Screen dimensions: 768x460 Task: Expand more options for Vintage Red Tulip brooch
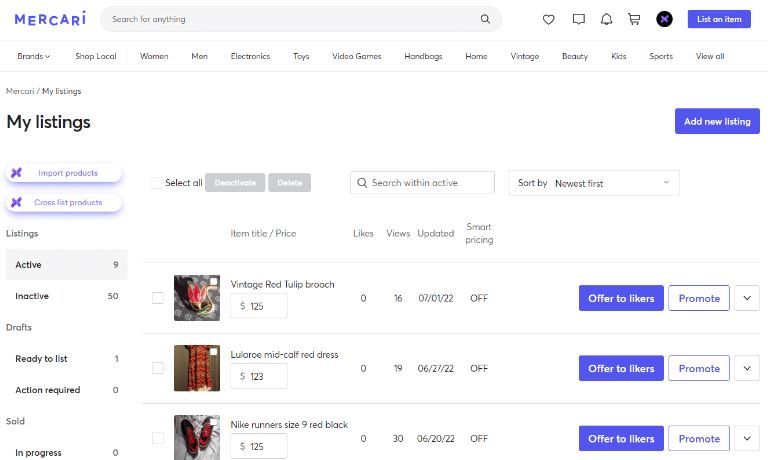tap(747, 298)
